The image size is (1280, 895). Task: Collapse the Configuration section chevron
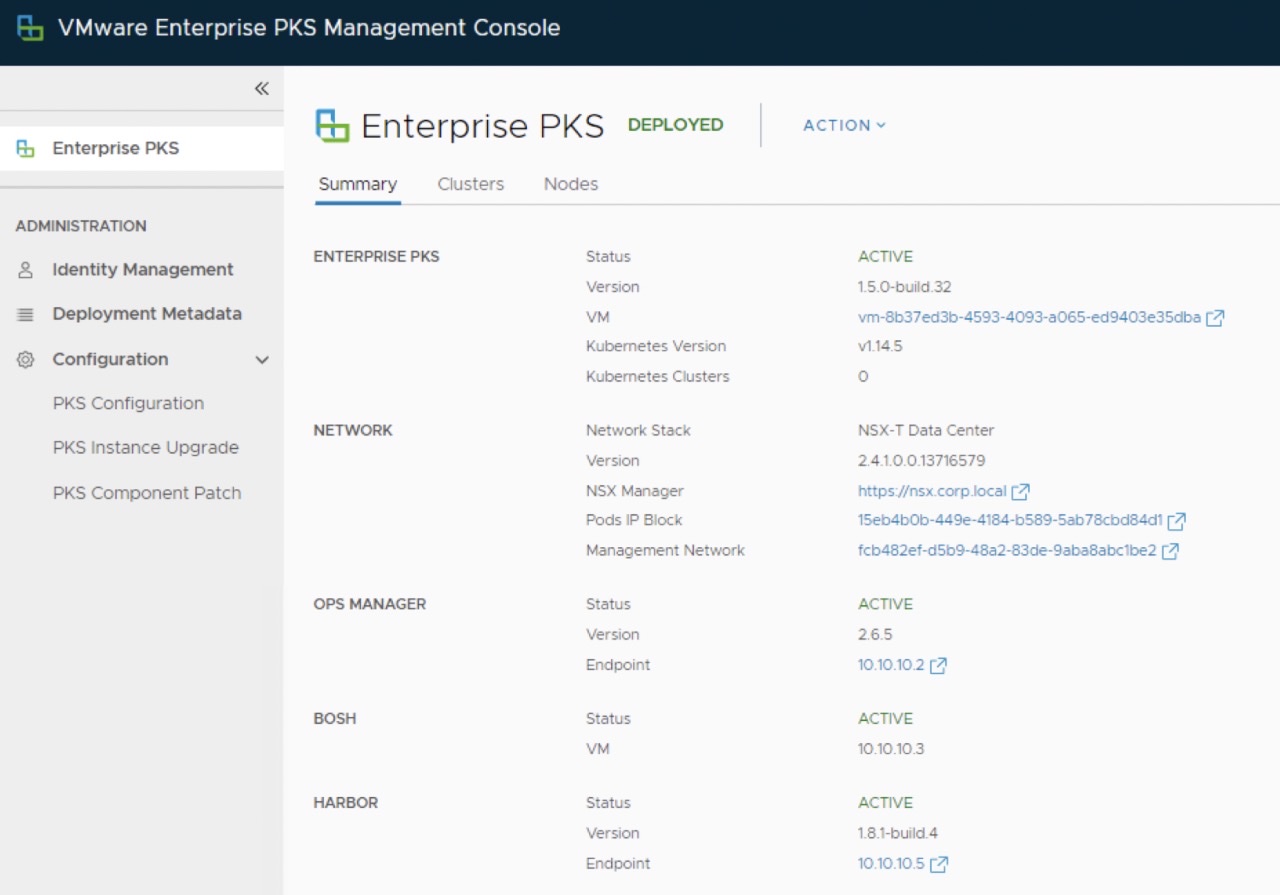[x=262, y=360]
